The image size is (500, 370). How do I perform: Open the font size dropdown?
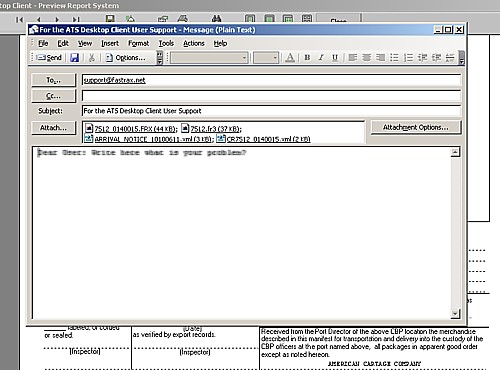pyautogui.click(x=275, y=58)
